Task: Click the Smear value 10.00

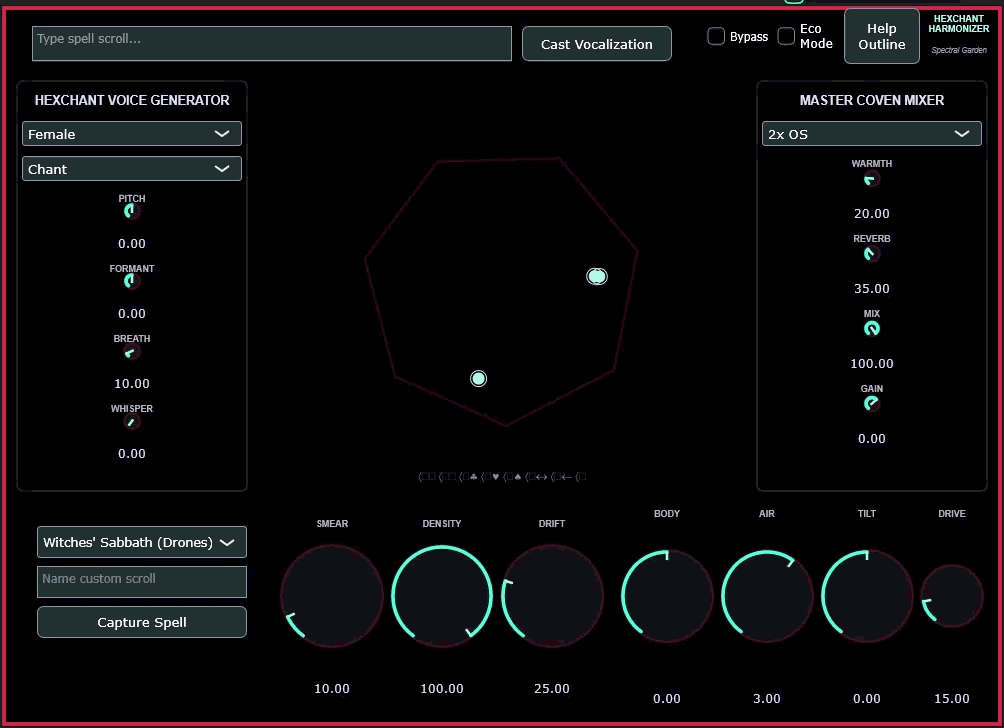Action: coord(332,688)
